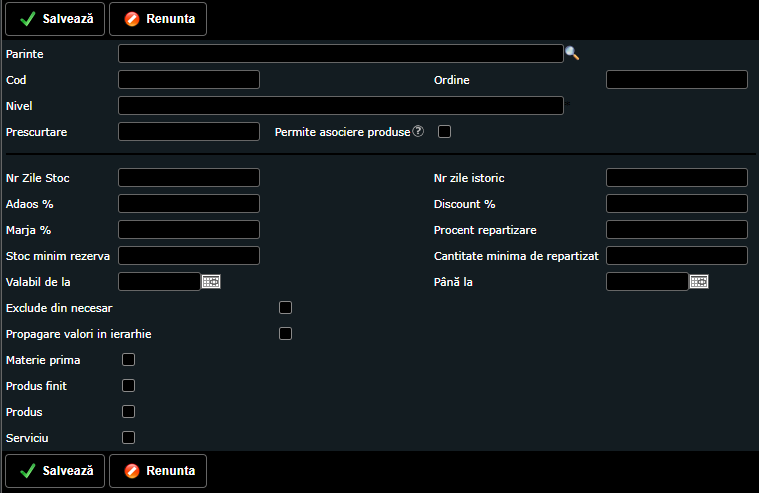The height and width of the screenshot is (493, 759).
Task: Tick the Materie prima checkbox
Action: pyautogui.click(x=128, y=359)
